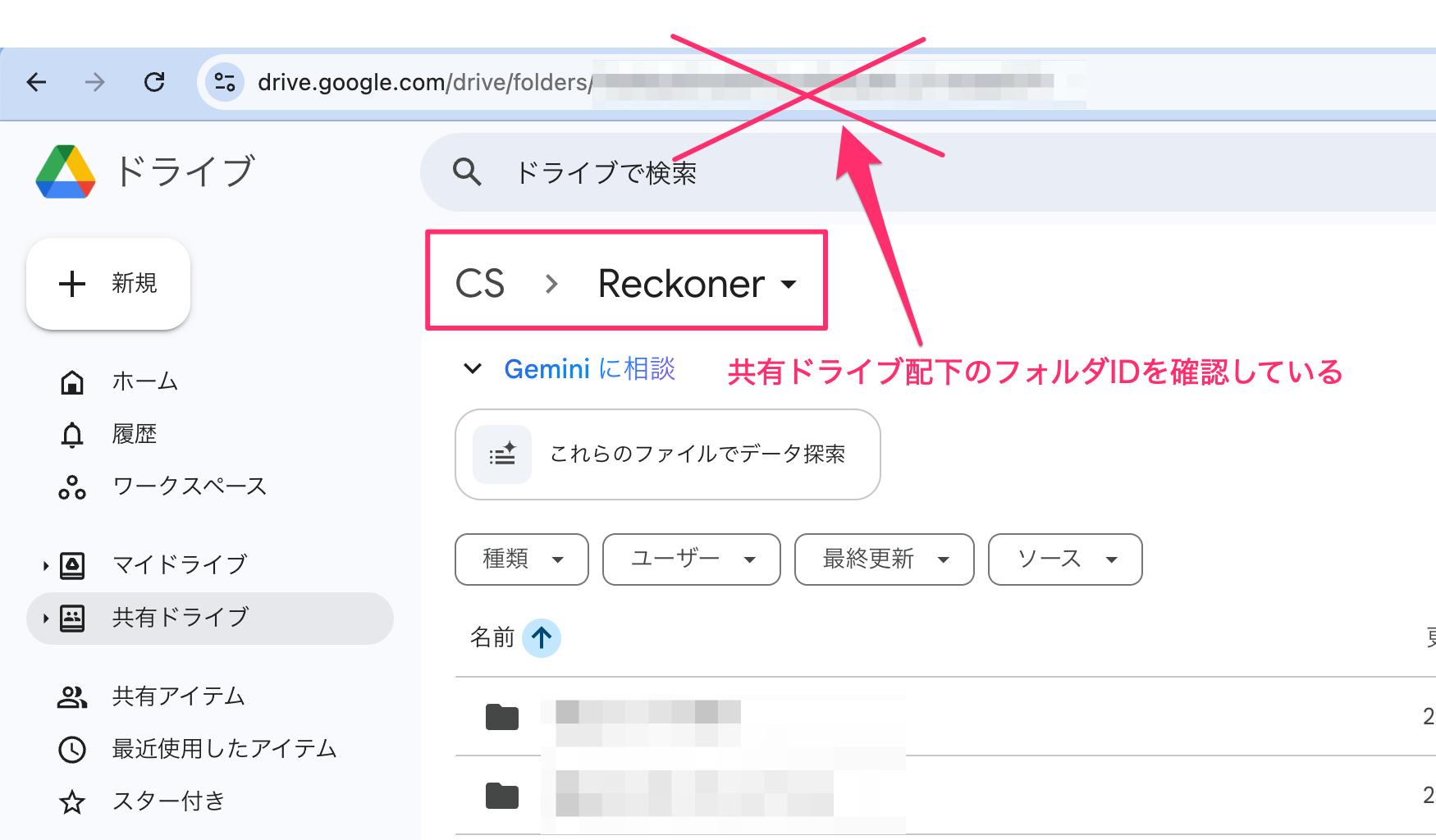Expand 共有ドライブ tree arrow

(46, 618)
